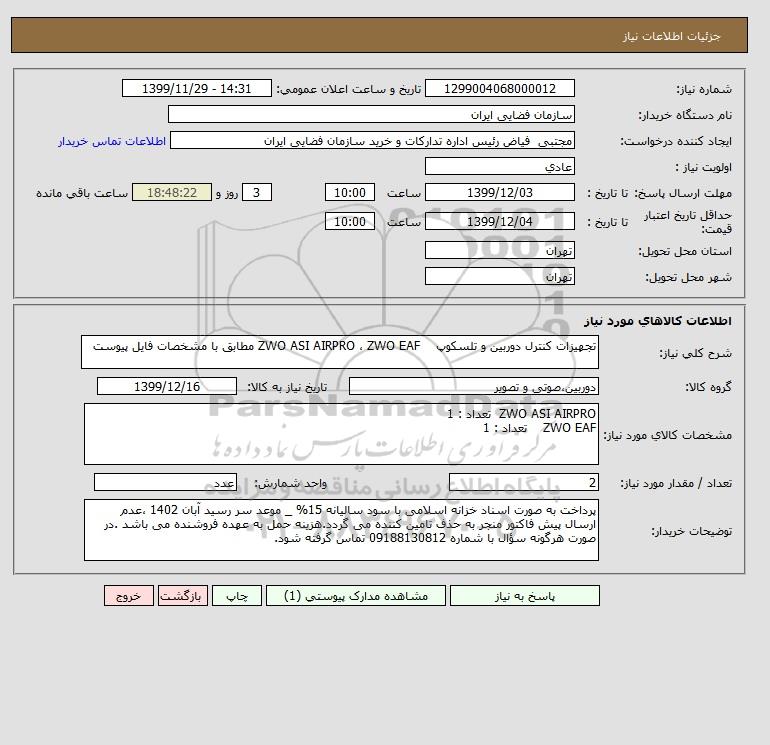Click the label تاریخ و ساعت اعلان عمومی
The width and height of the screenshot is (770, 745).
point(349,89)
